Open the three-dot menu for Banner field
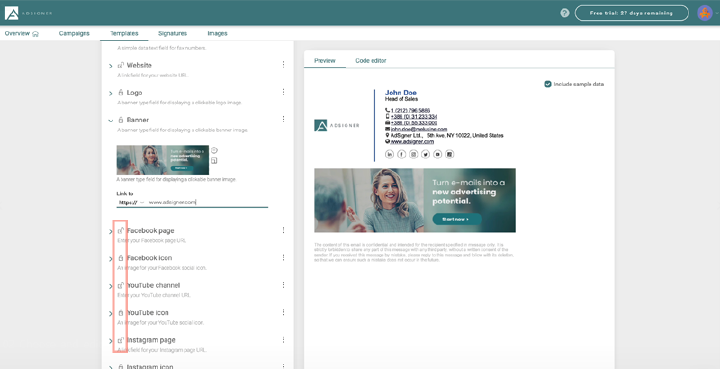 tap(283, 119)
